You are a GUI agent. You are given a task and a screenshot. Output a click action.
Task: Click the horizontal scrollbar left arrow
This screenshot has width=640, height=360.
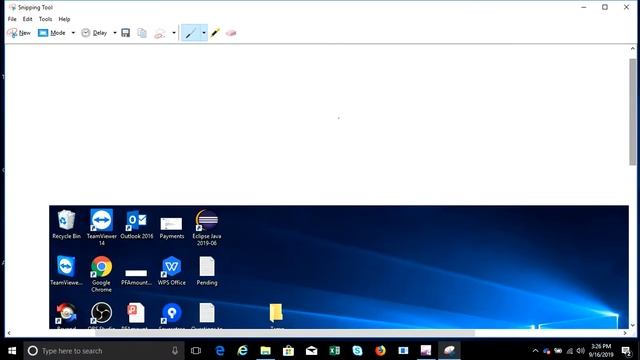(9, 333)
